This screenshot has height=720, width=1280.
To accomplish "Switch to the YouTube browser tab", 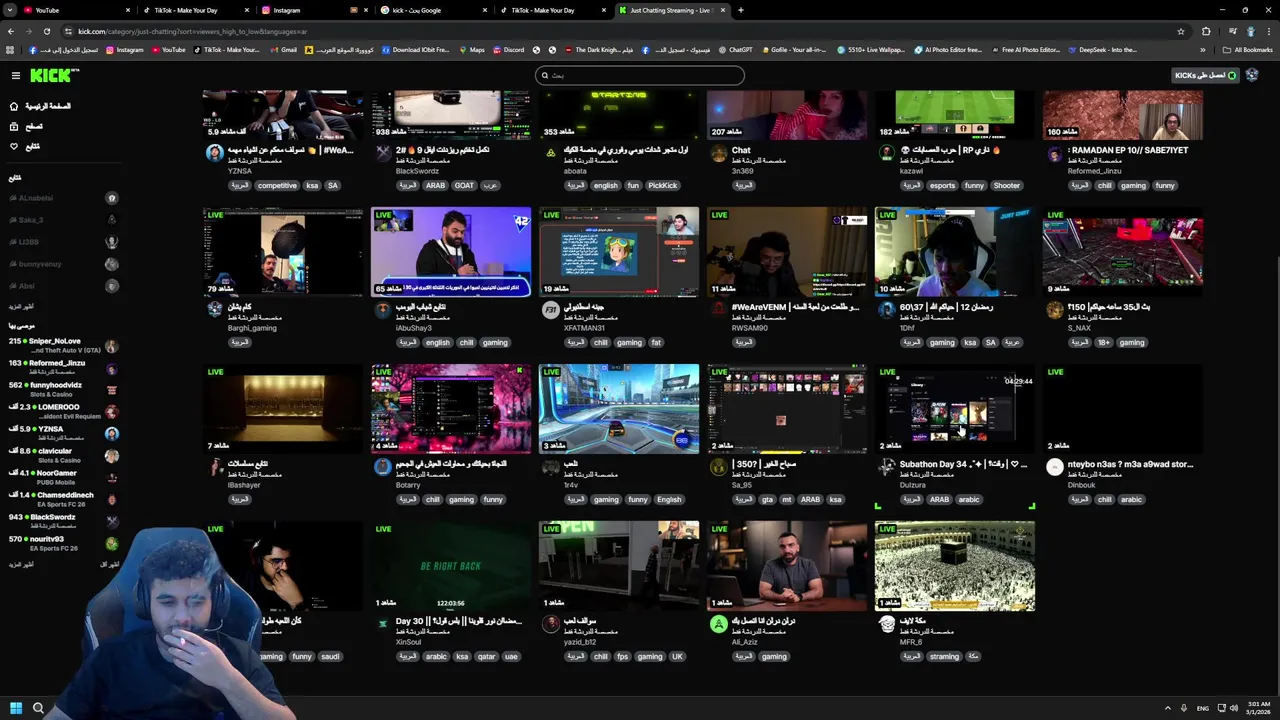I will pyautogui.click(x=78, y=10).
